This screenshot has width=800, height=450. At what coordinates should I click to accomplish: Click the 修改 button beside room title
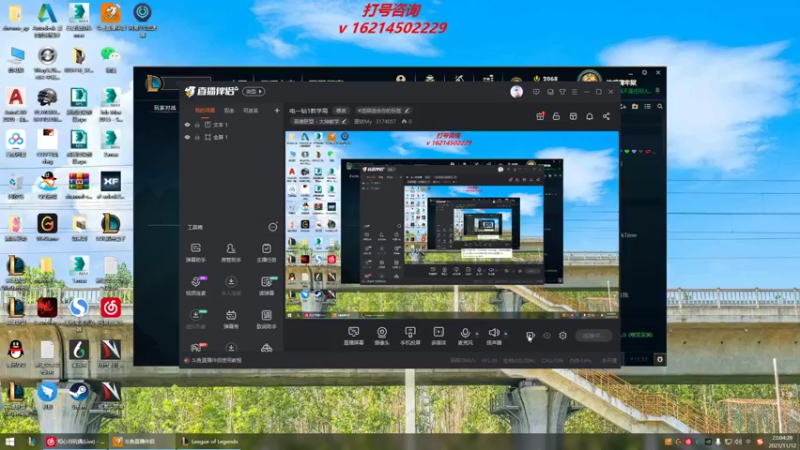[341, 110]
